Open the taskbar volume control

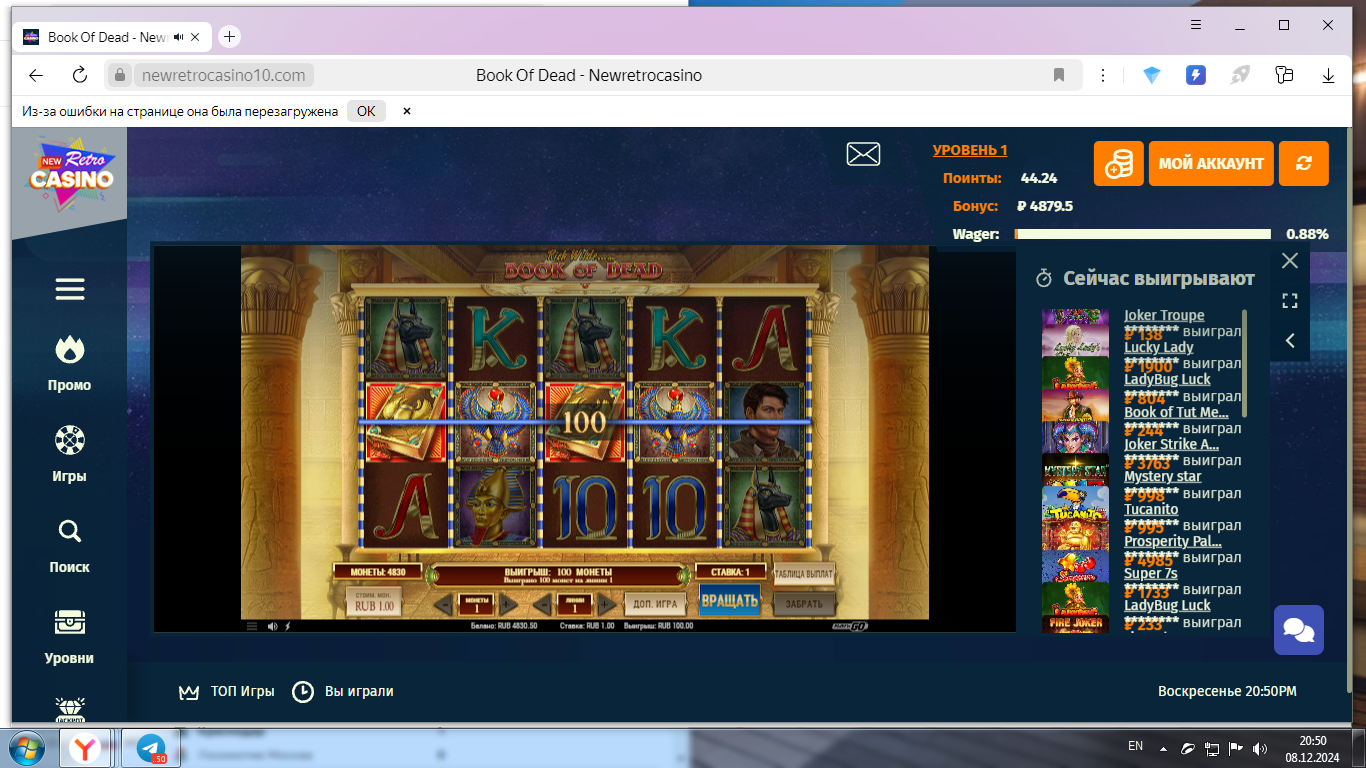point(1260,748)
